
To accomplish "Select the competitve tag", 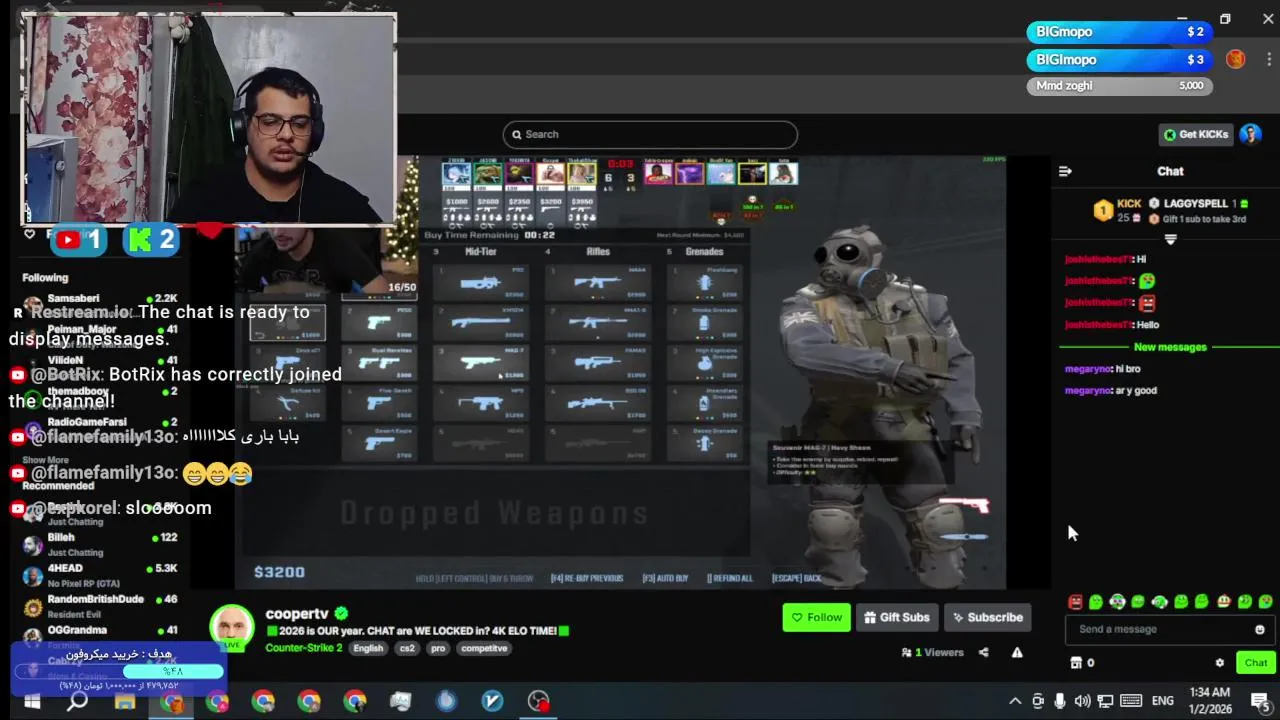I will coord(484,648).
